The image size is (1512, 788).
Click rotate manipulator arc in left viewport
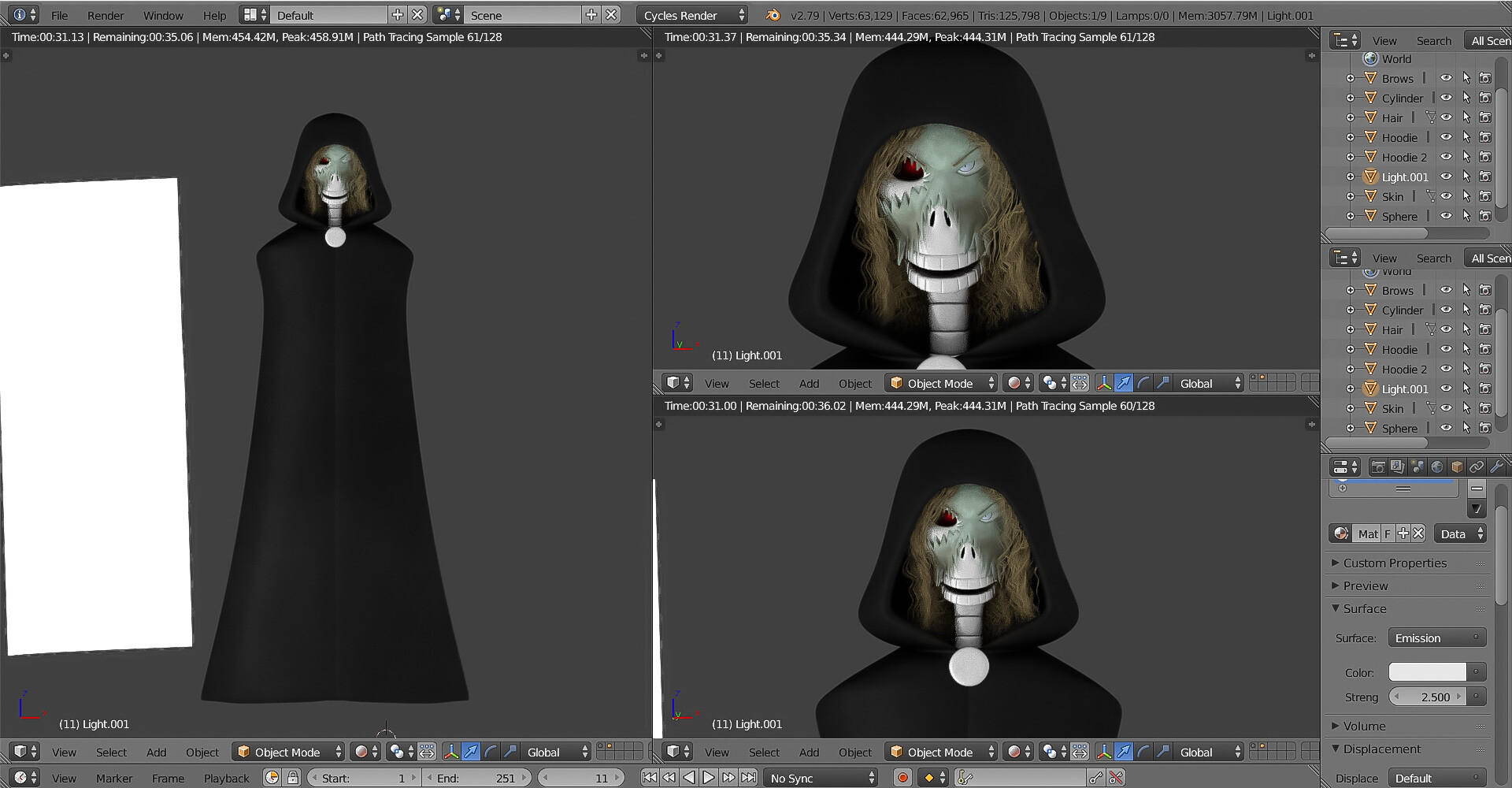[491, 752]
